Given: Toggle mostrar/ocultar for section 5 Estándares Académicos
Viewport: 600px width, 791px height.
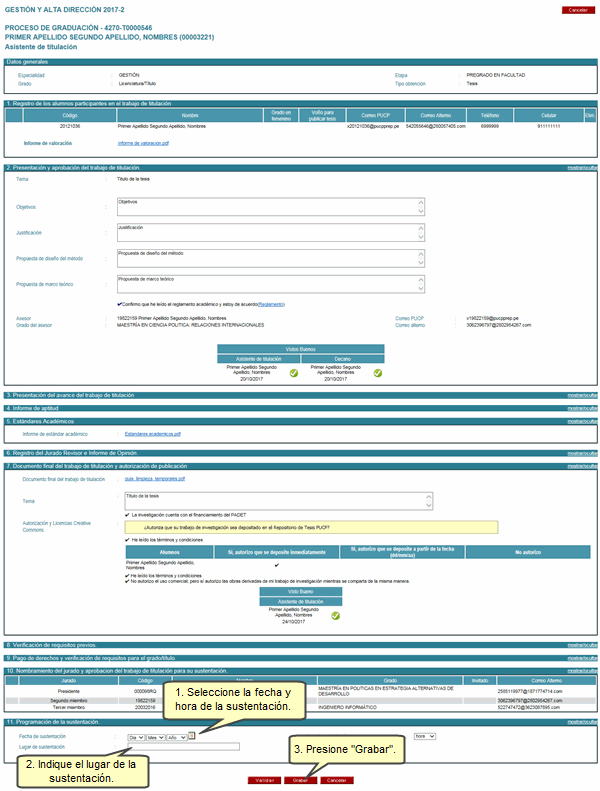Looking at the screenshot, I should (582, 421).
